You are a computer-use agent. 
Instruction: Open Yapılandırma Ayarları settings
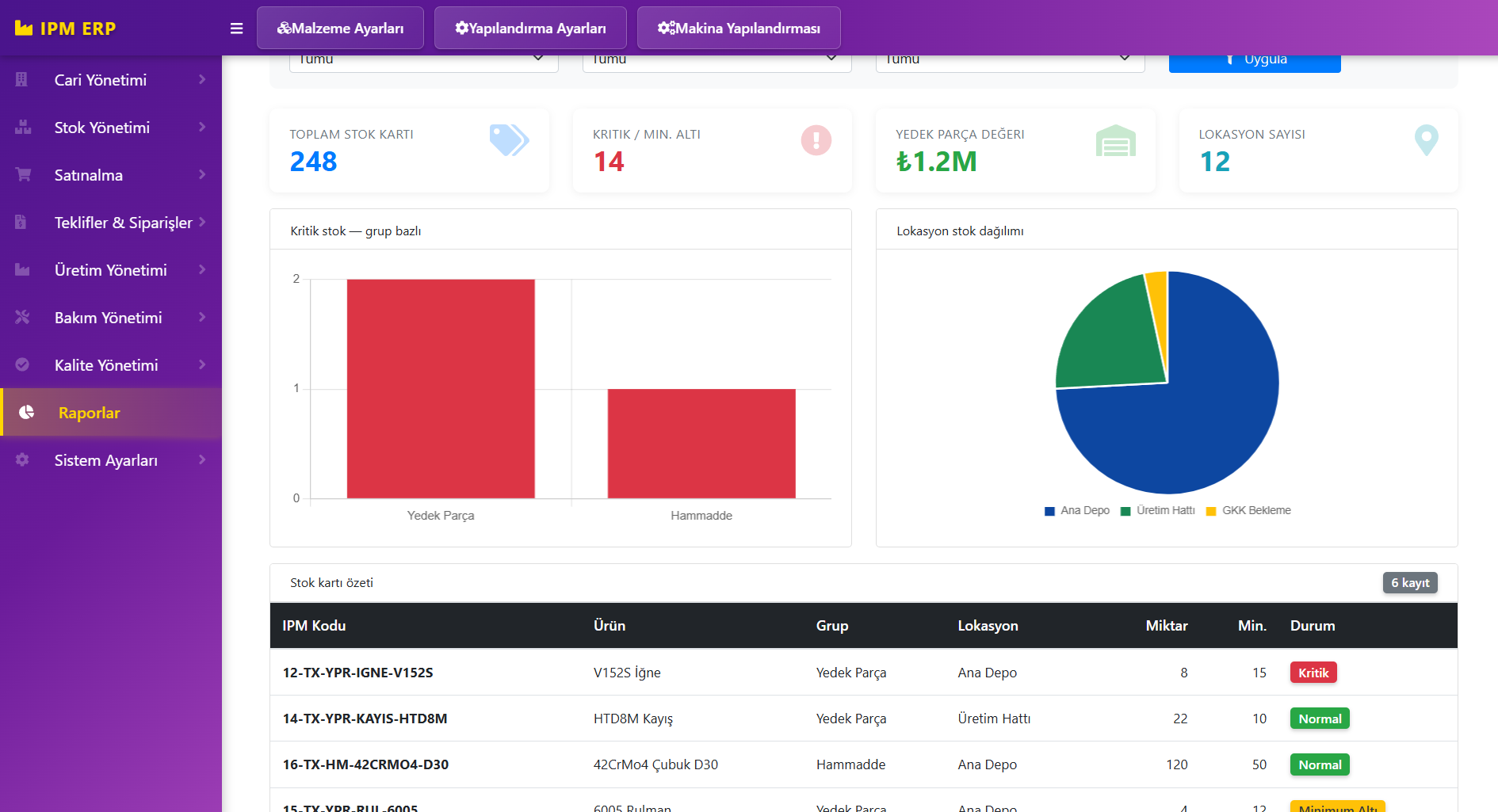[530, 28]
